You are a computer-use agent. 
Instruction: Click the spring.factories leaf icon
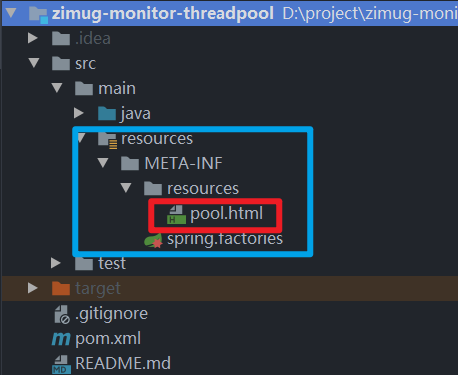coord(153,240)
